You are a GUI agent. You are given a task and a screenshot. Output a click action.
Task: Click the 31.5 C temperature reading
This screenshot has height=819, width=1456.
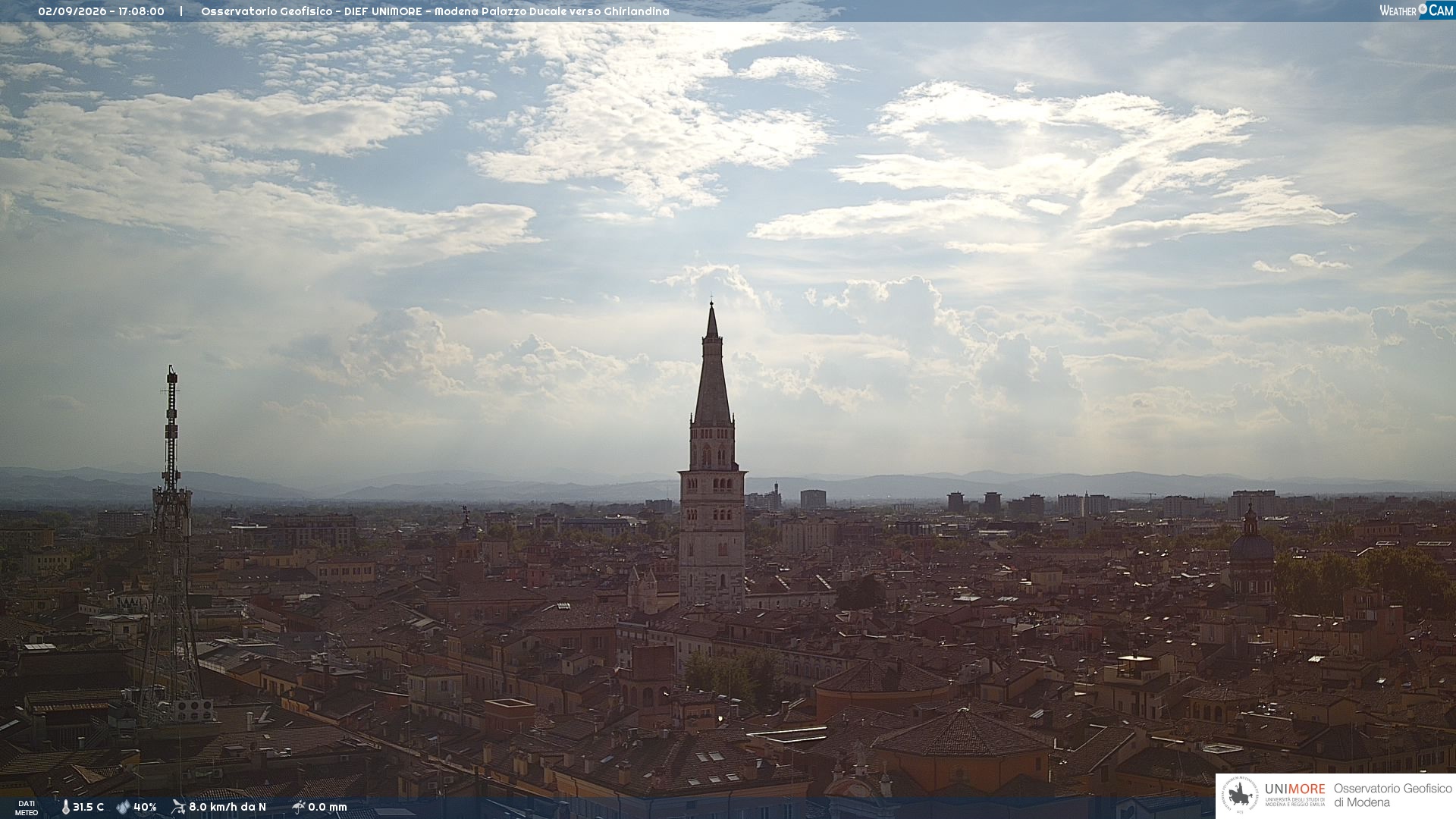point(88,807)
